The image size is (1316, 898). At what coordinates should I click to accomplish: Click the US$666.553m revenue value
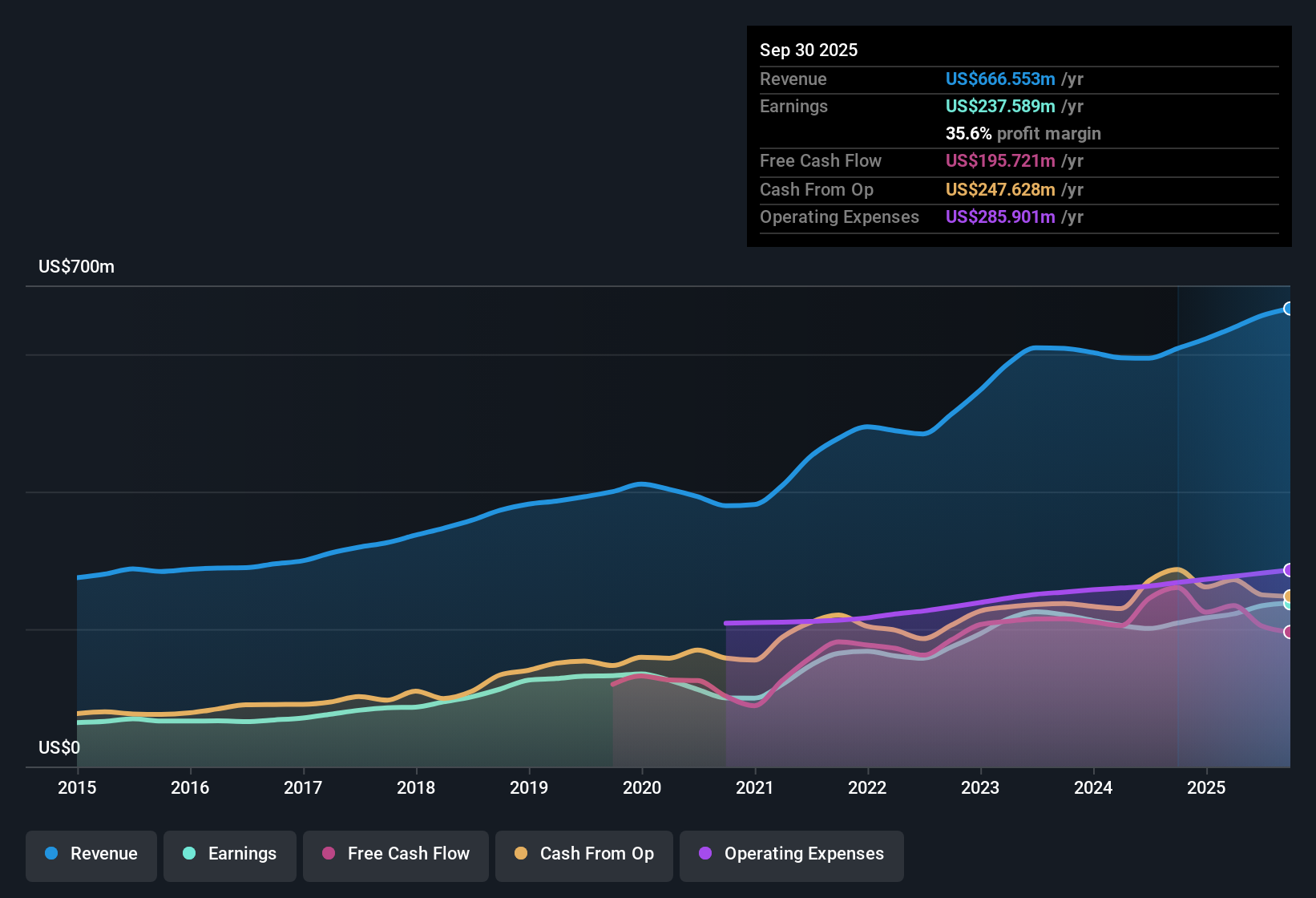click(x=1000, y=79)
